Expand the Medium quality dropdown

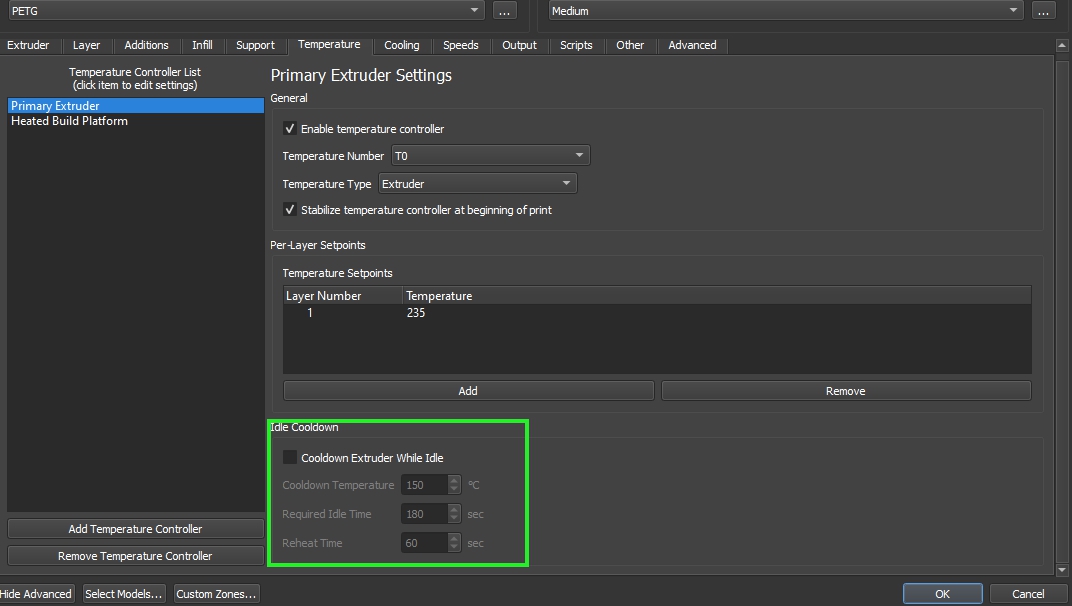(x=784, y=11)
